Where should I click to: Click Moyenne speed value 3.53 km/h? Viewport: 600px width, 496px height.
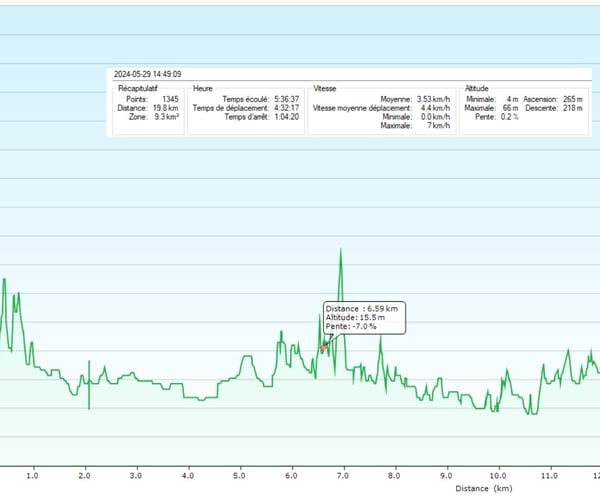[x=434, y=99]
